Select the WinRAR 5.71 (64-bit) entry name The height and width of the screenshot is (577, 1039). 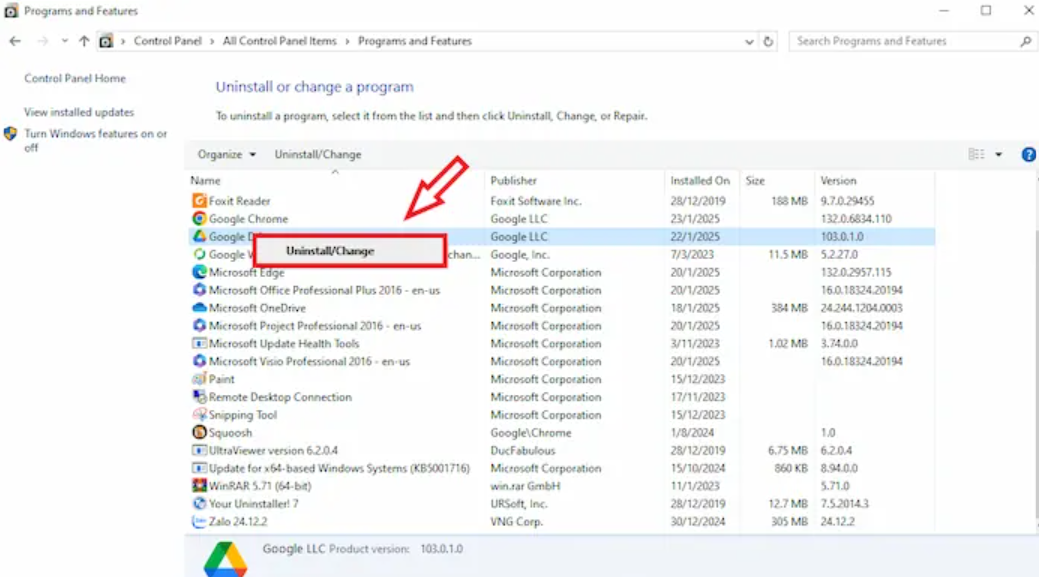click(x=260, y=486)
